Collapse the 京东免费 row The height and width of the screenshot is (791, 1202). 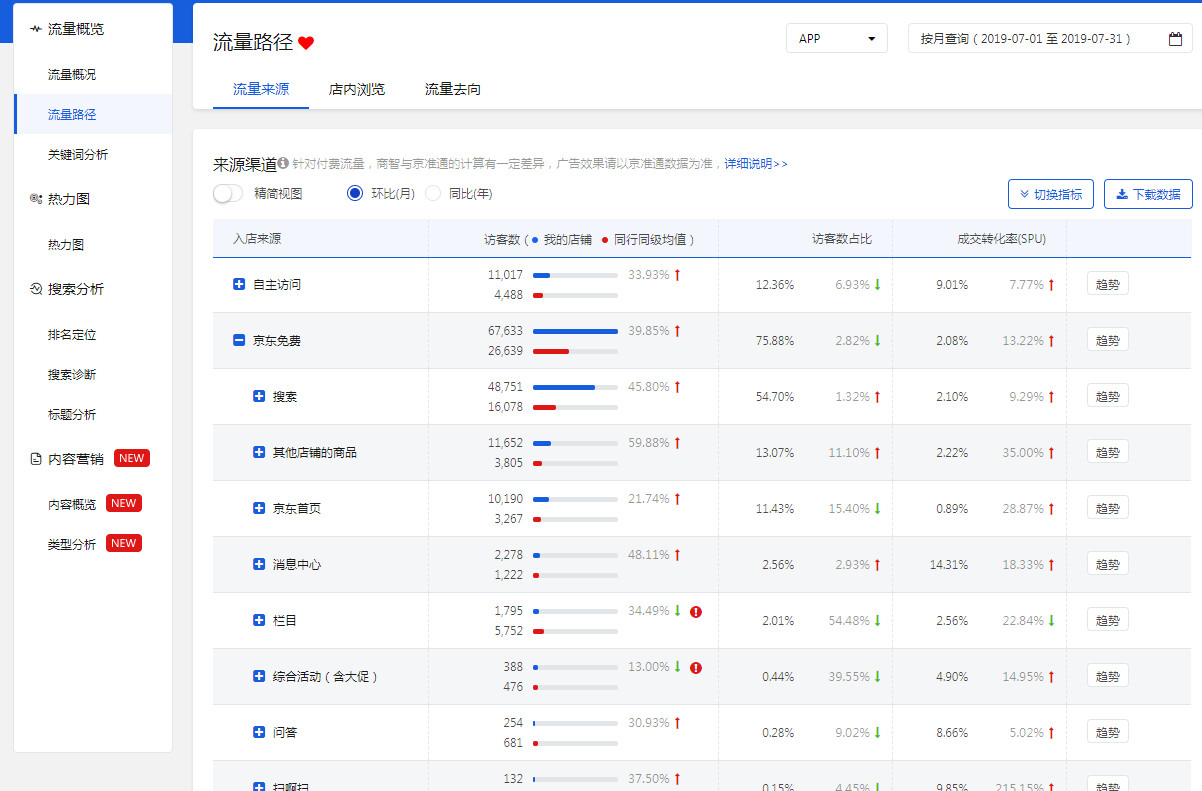[239, 341]
